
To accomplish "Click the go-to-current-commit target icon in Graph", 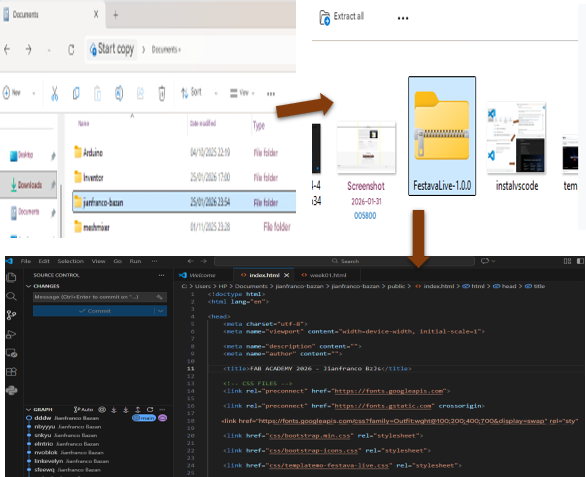I will pos(102,409).
